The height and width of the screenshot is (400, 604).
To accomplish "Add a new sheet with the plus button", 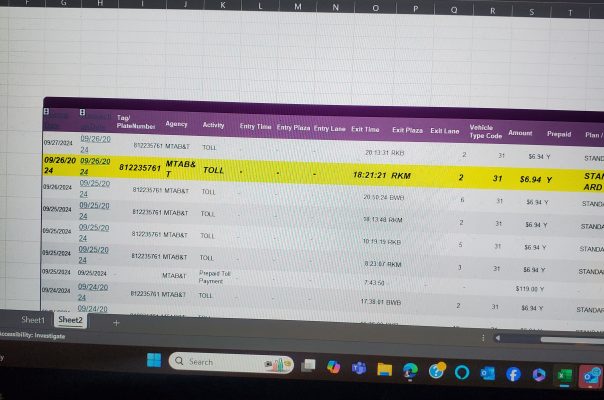I will click(116, 323).
